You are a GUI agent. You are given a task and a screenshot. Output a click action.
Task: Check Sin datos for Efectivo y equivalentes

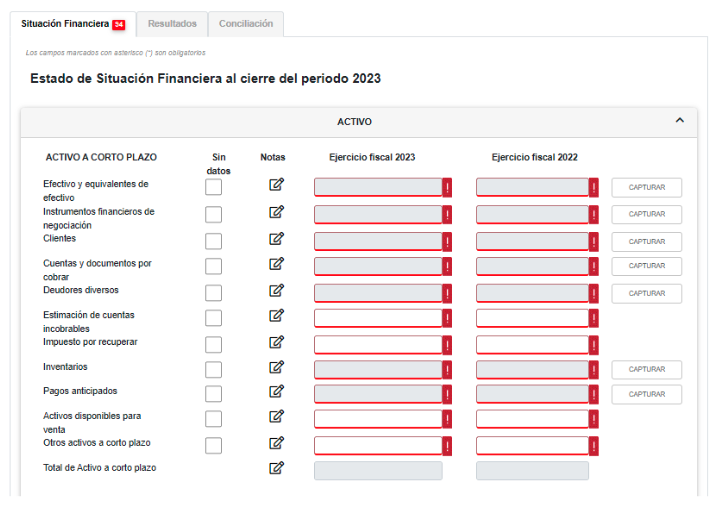[x=213, y=187]
